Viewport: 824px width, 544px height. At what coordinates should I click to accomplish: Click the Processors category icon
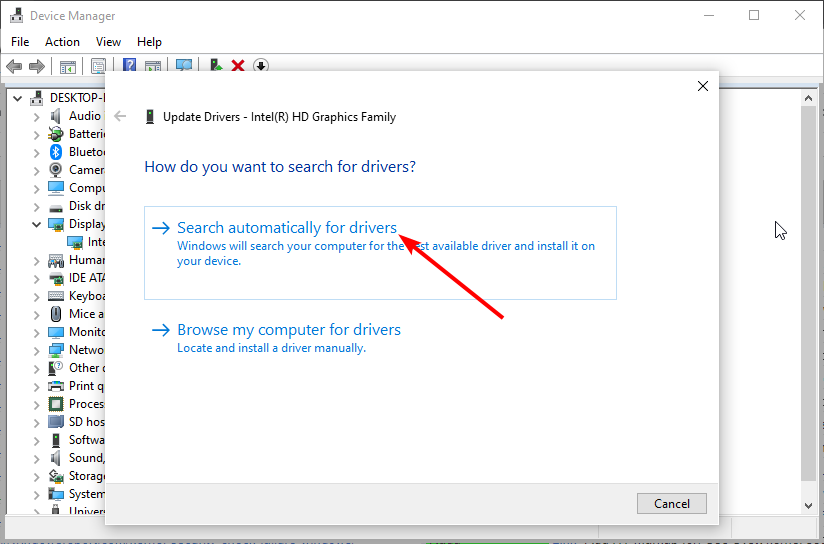coord(56,404)
